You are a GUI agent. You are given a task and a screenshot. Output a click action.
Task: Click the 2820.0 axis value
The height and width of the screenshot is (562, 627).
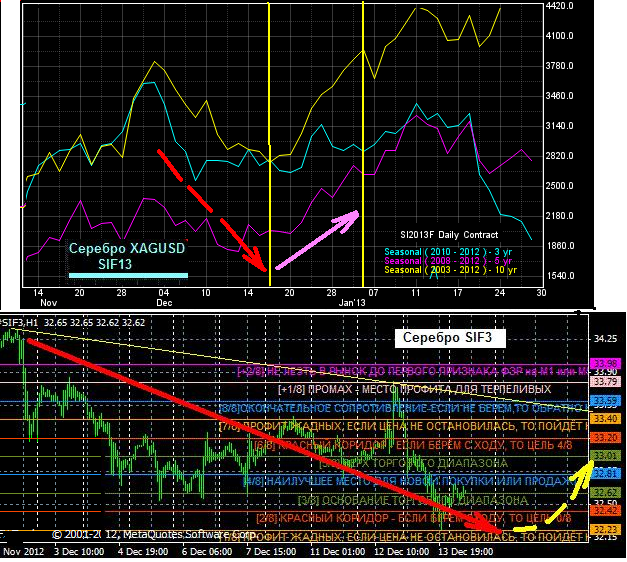click(x=561, y=156)
